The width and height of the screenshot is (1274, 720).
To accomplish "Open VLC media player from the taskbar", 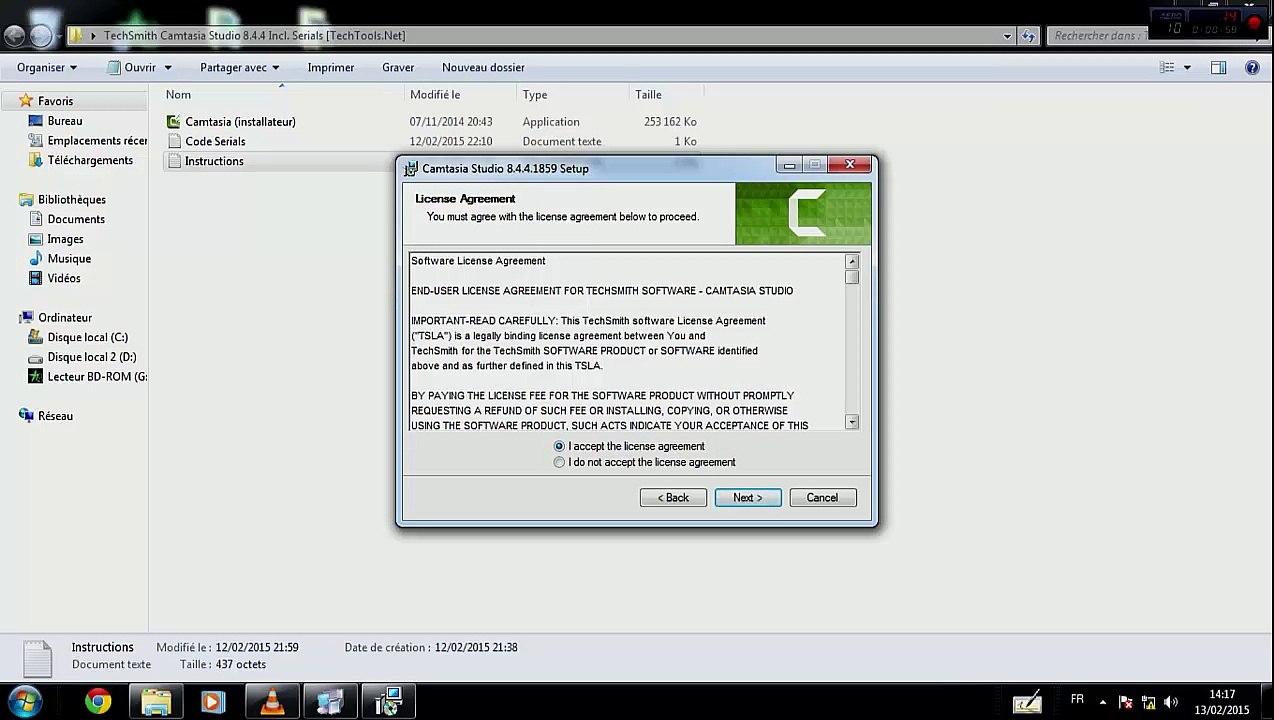I will point(271,702).
